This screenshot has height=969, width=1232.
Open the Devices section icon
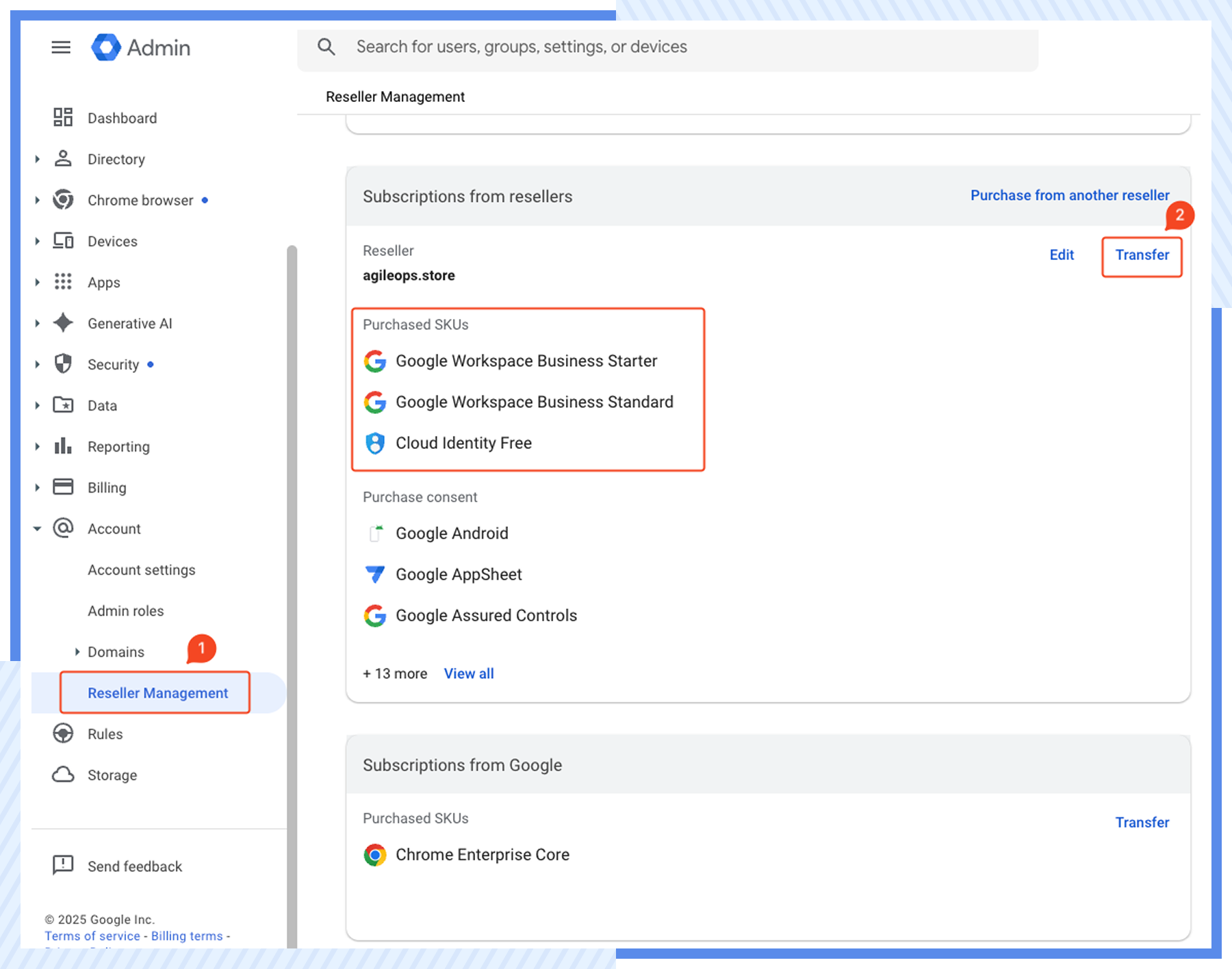pyautogui.click(x=63, y=241)
